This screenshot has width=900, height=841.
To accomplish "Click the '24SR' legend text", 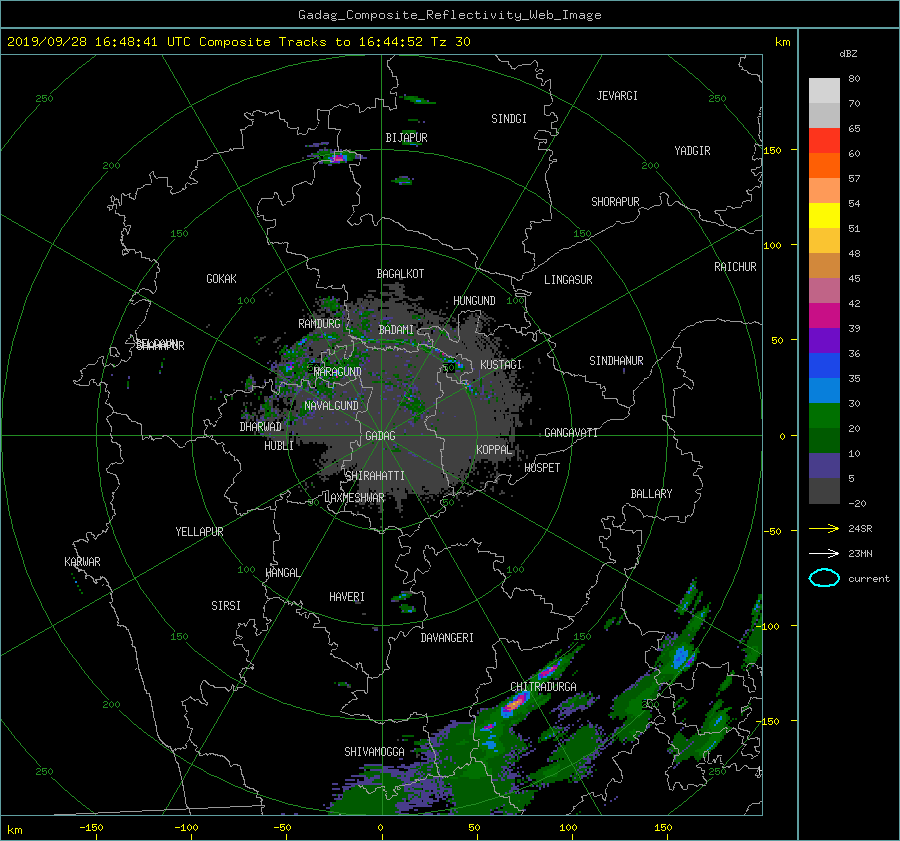I will (860, 529).
